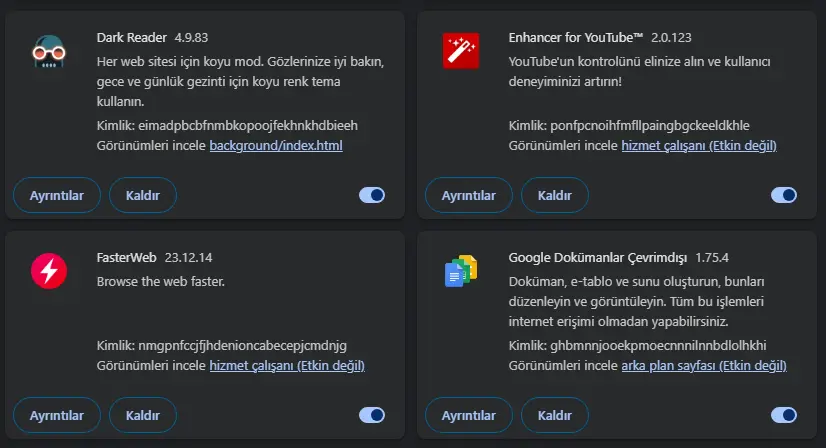
Task: Click the Google Dokümanlar Çevrimdışı icon
Action: (x=461, y=271)
